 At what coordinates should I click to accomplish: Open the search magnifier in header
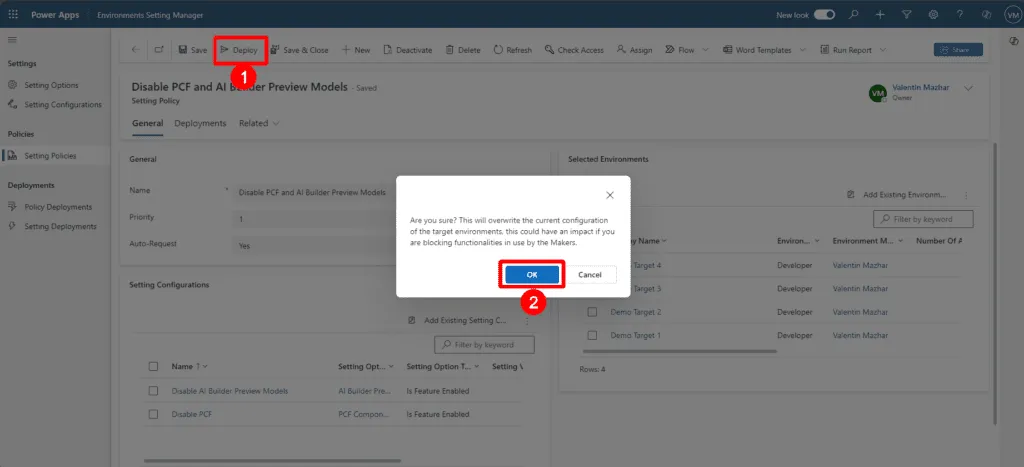[854, 14]
